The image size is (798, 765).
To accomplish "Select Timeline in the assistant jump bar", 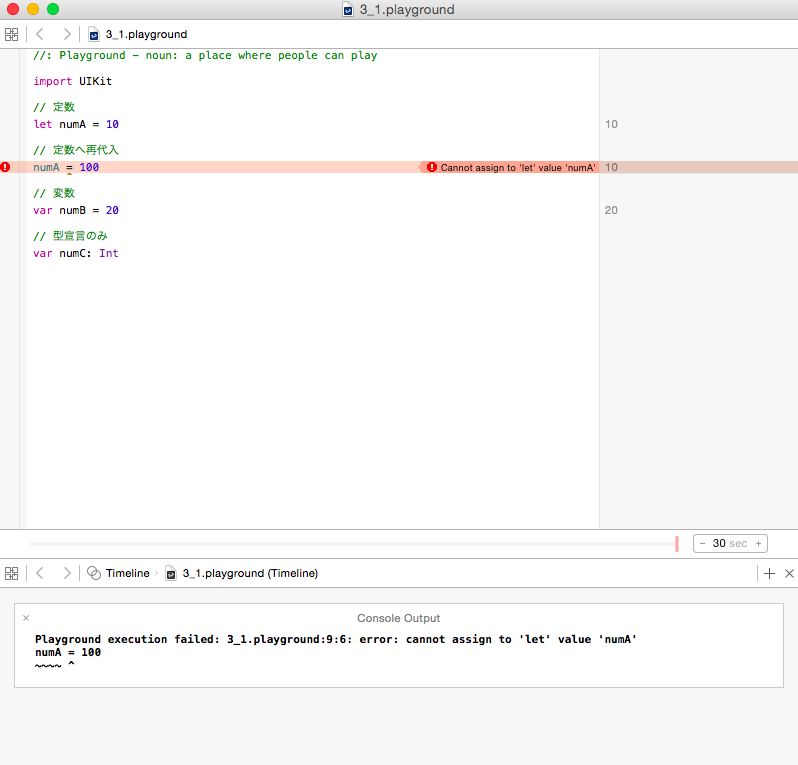I will (x=127, y=573).
